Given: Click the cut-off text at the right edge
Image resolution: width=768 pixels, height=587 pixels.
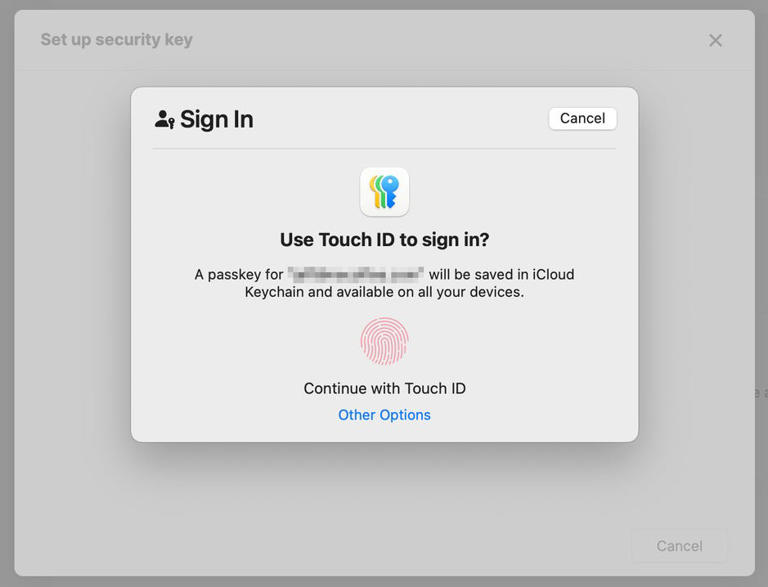Looking at the screenshot, I should 762,393.
